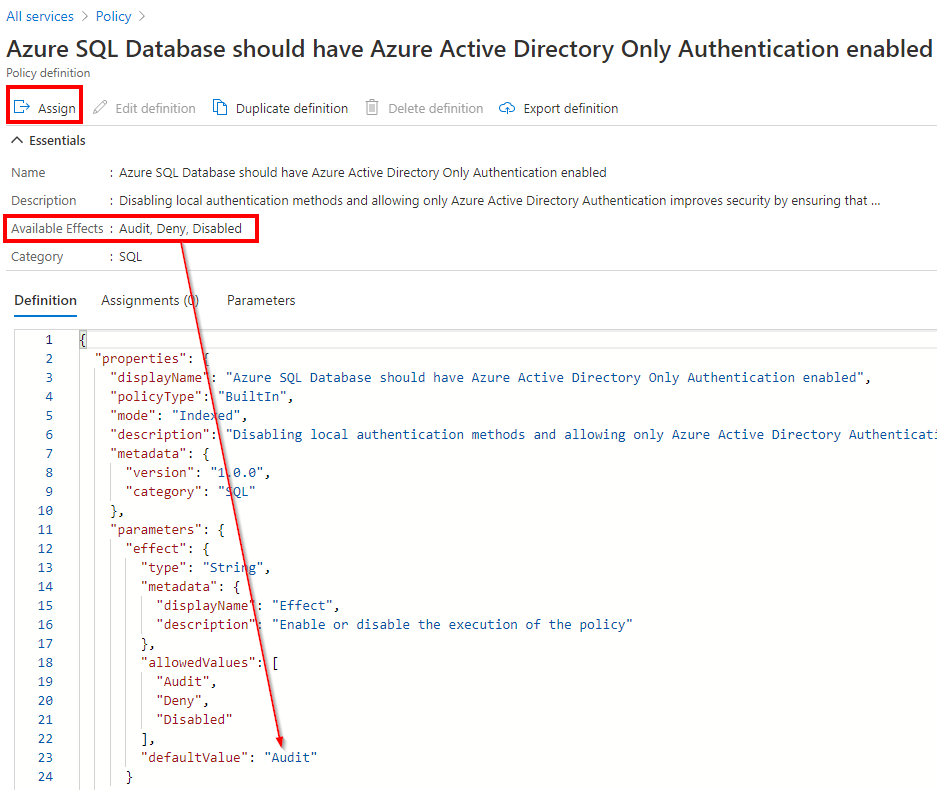Click the Delete definition trash icon
Screen dimensions: 937x790
[x=372, y=108]
